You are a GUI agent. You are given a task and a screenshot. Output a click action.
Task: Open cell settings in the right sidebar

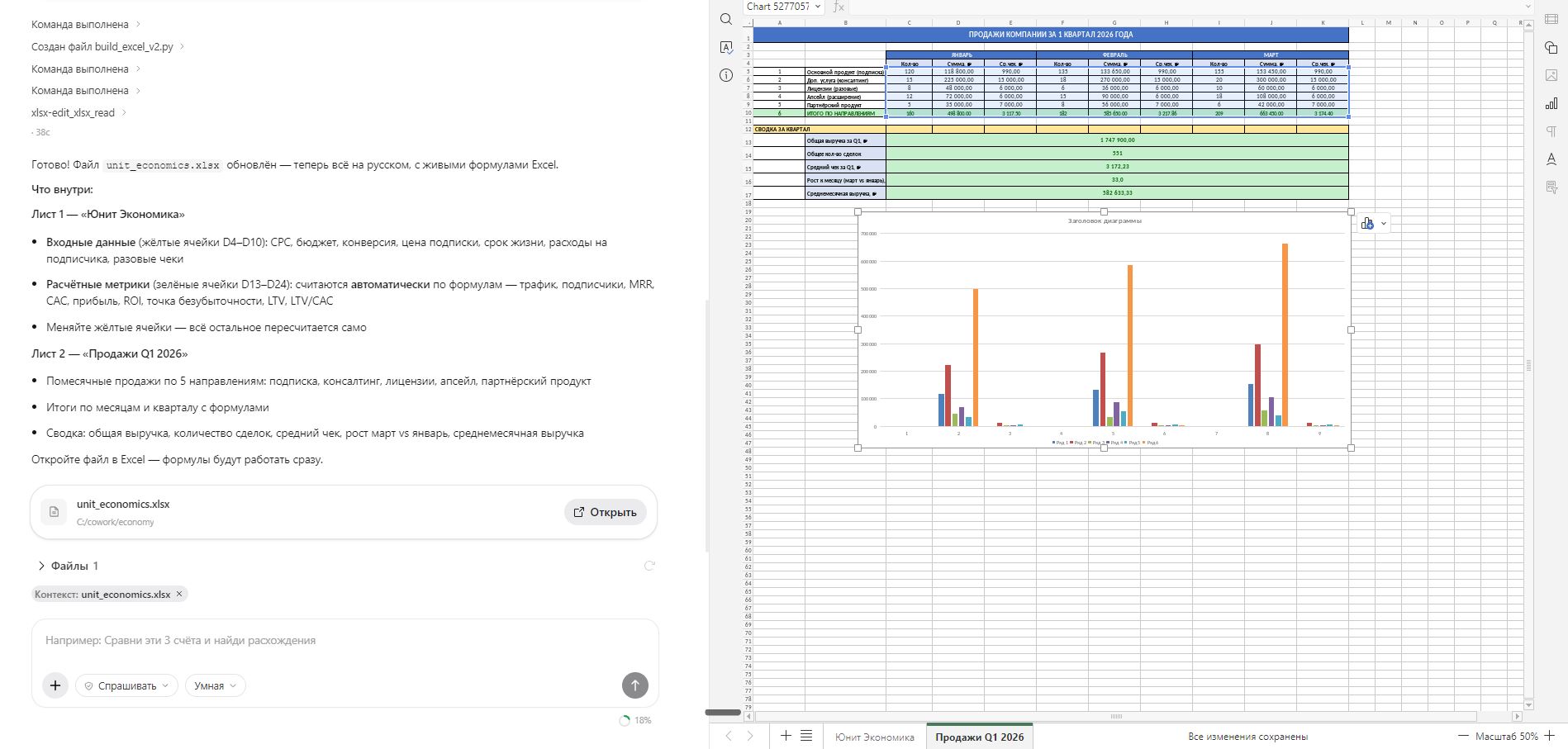coord(1551,20)
